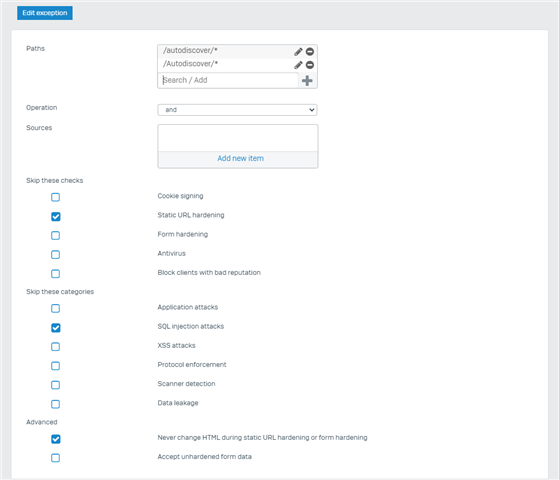Check Application attacks category
Screen dimensions: 559x480
[55, 308]
